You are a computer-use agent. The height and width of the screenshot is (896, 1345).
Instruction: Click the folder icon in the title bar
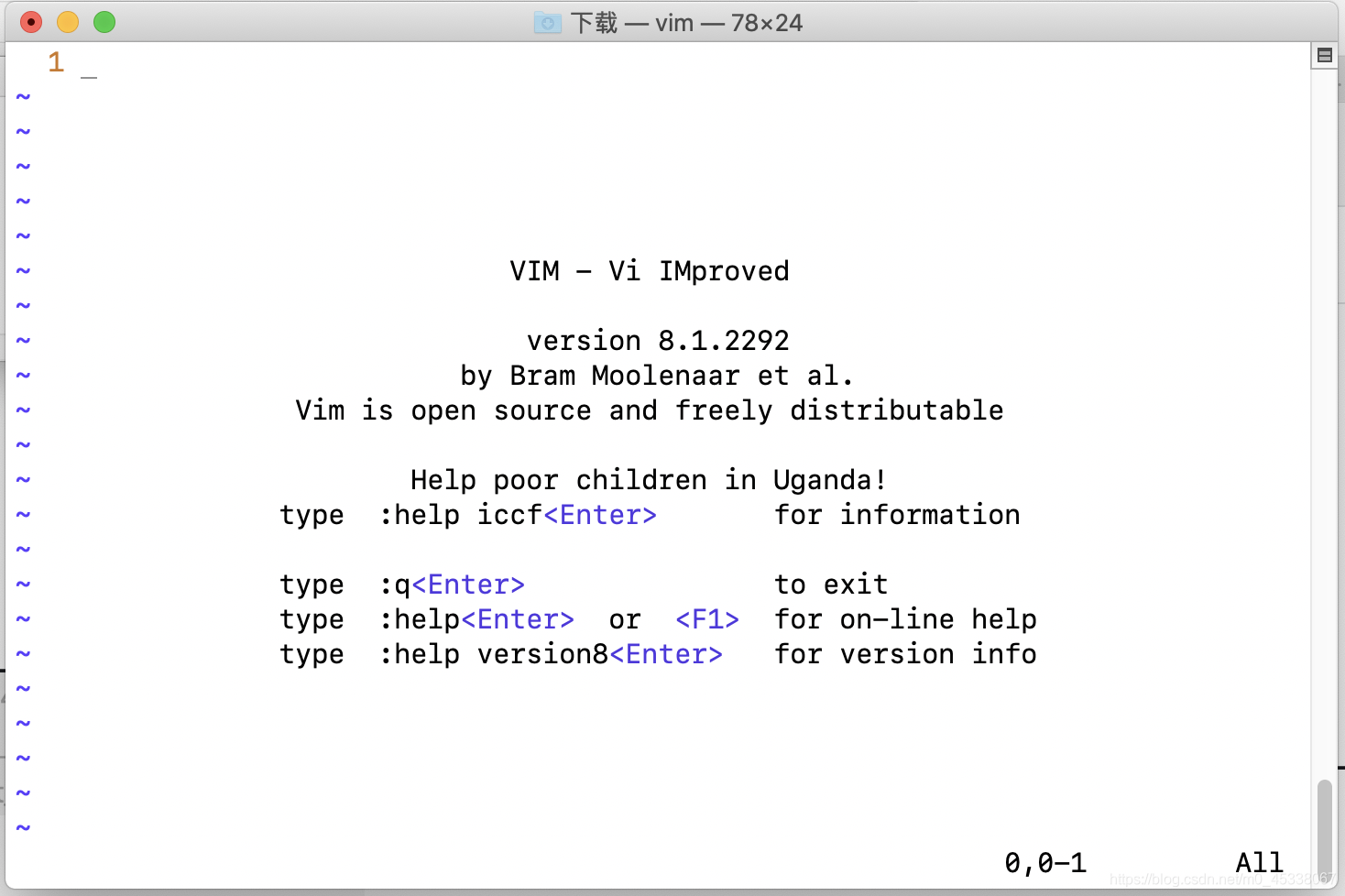[548, 23]
